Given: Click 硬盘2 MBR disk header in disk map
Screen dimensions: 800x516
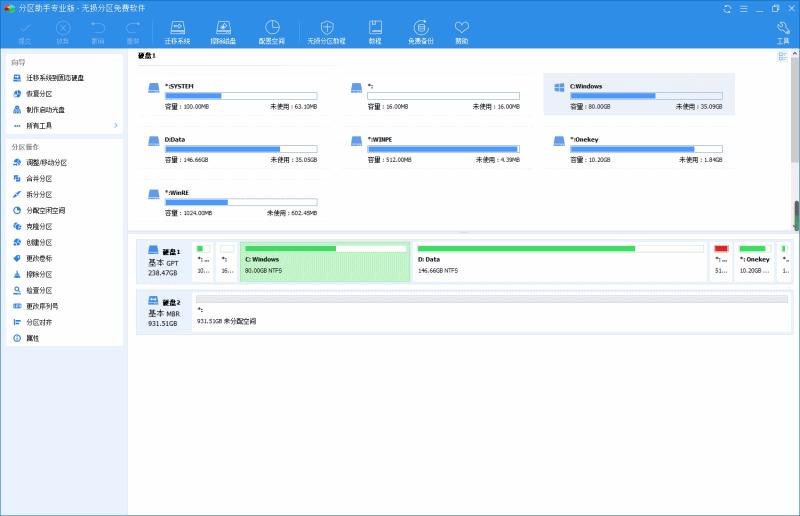Looking at the screenshot, I should pos(164,312).
